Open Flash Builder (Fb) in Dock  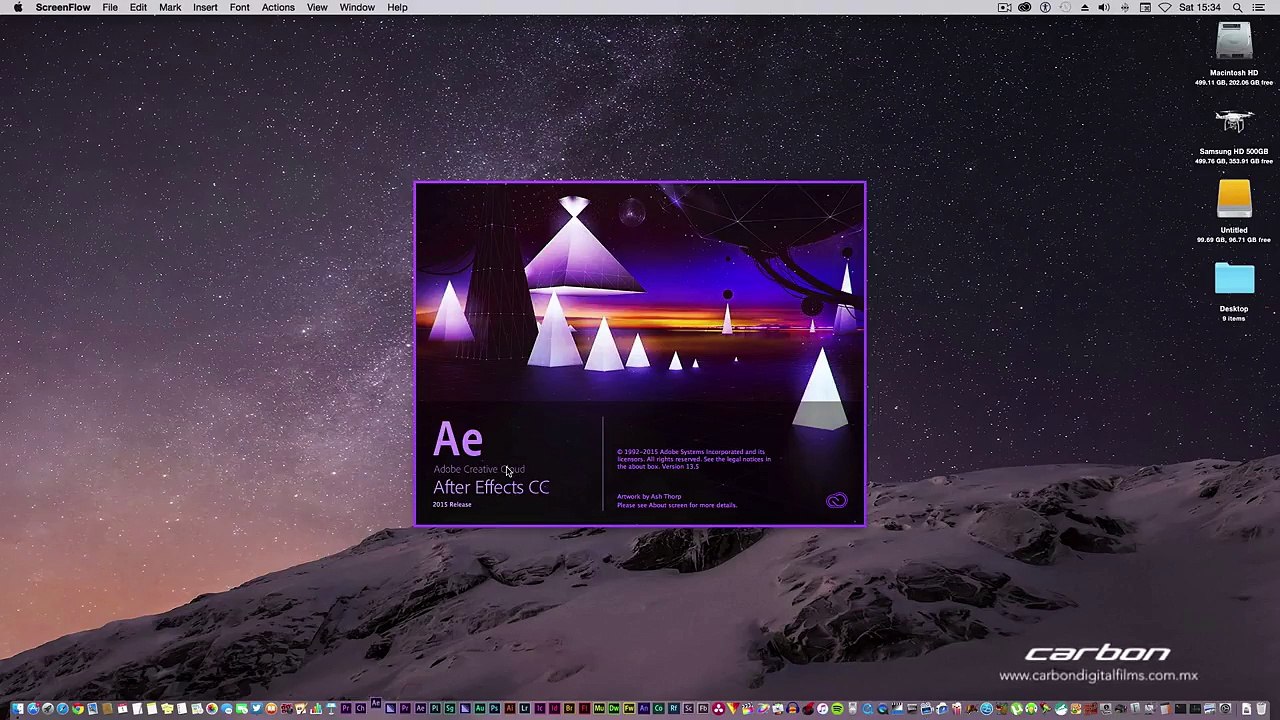pyautogui.click(x=703, y=709)
